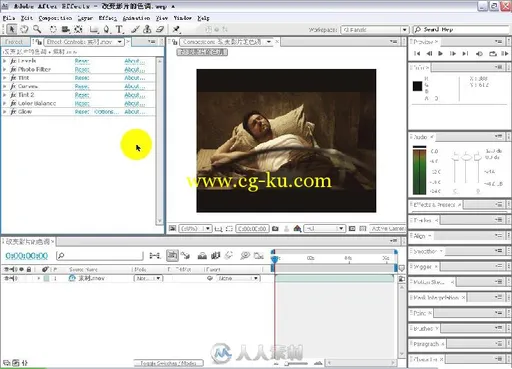
Task: Click Toggle Switches / Modes button
Action: pyautogui.click(x=169, y=363)
